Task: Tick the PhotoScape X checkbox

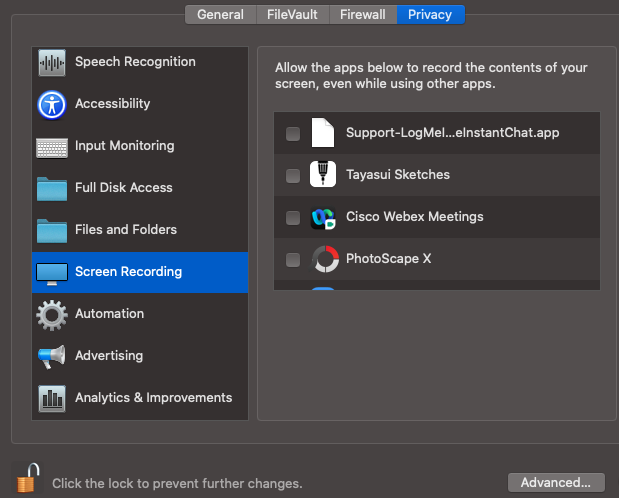Action: 293,260
